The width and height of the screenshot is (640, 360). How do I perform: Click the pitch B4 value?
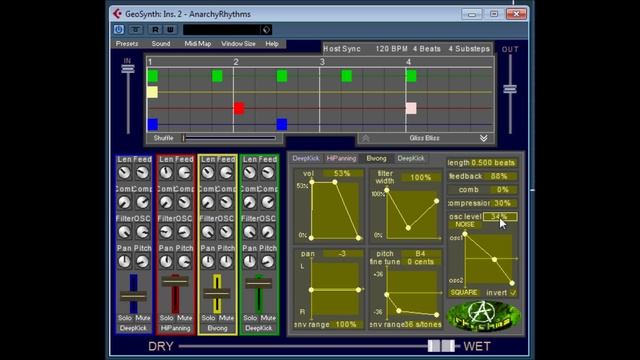pyautogui.click(x=420, y=254)
